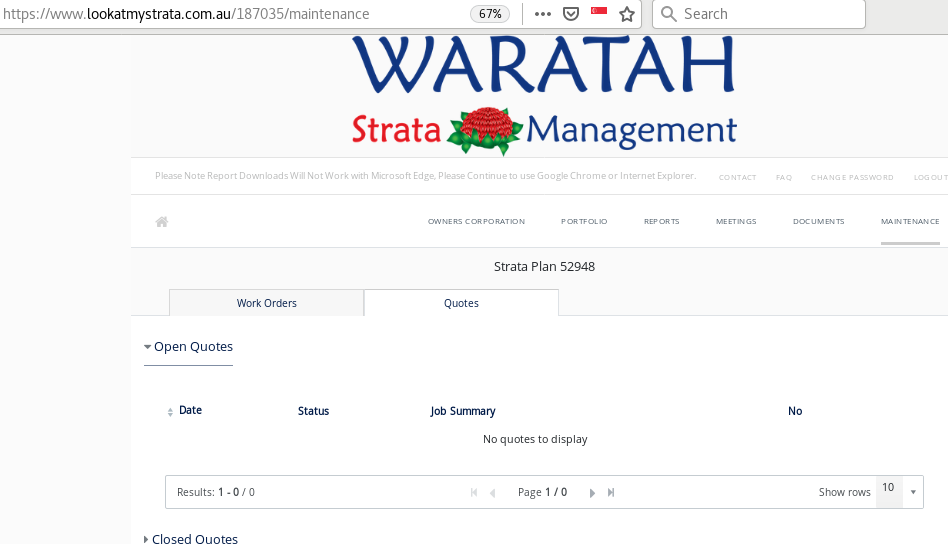Click the Contact link
This screenshot has height=544, width=948.
click(x=737, y=177)
